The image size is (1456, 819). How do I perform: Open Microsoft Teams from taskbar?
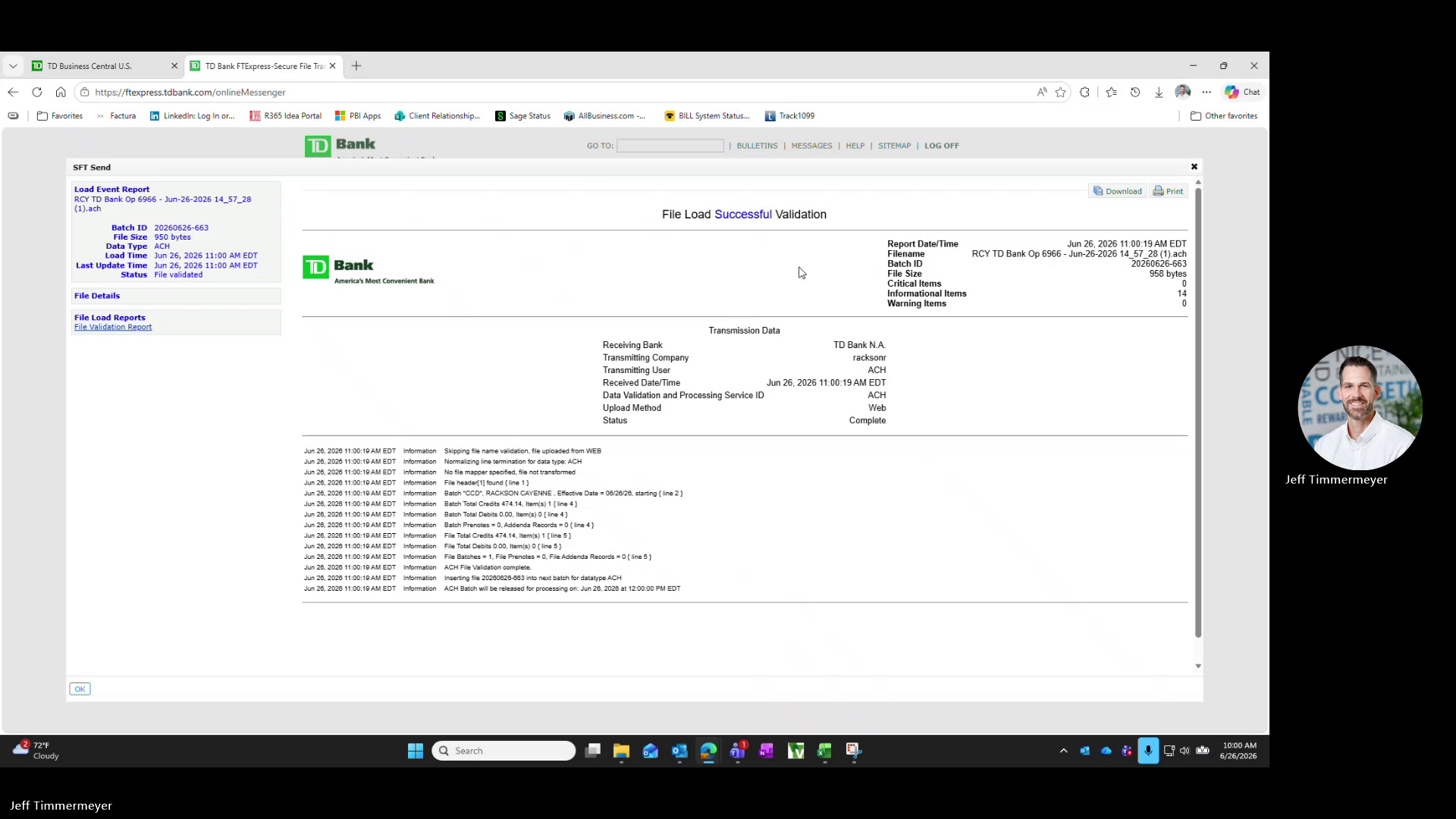pos(738,751)
